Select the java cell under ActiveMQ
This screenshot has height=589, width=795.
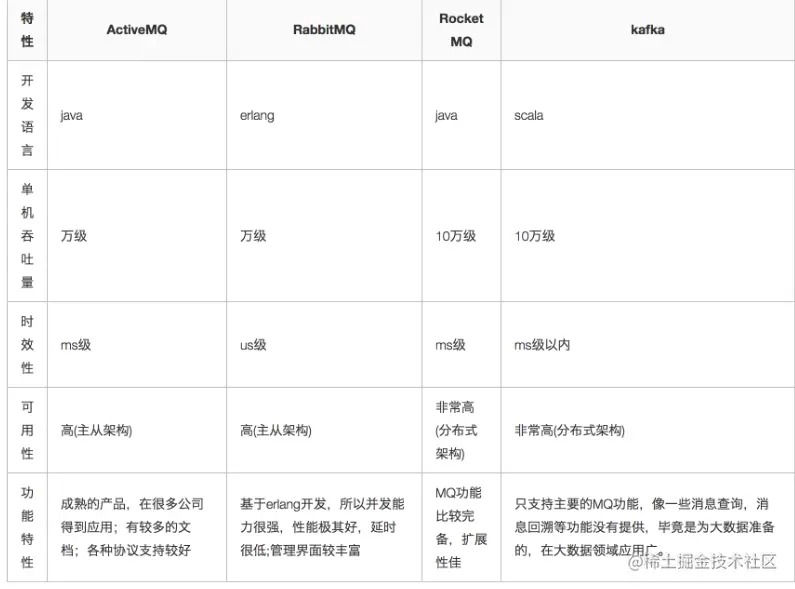click(x=137, y=115)
